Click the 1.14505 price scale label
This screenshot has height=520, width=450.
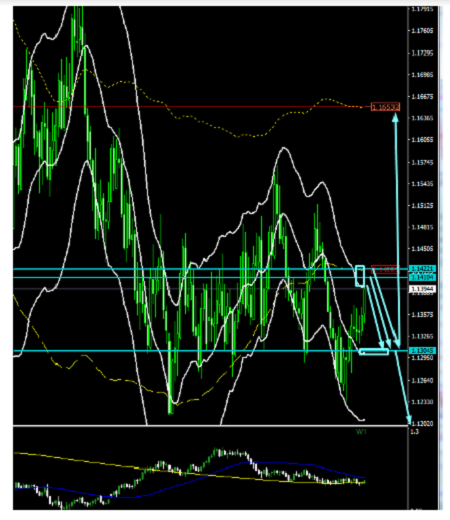click(422, 249)
